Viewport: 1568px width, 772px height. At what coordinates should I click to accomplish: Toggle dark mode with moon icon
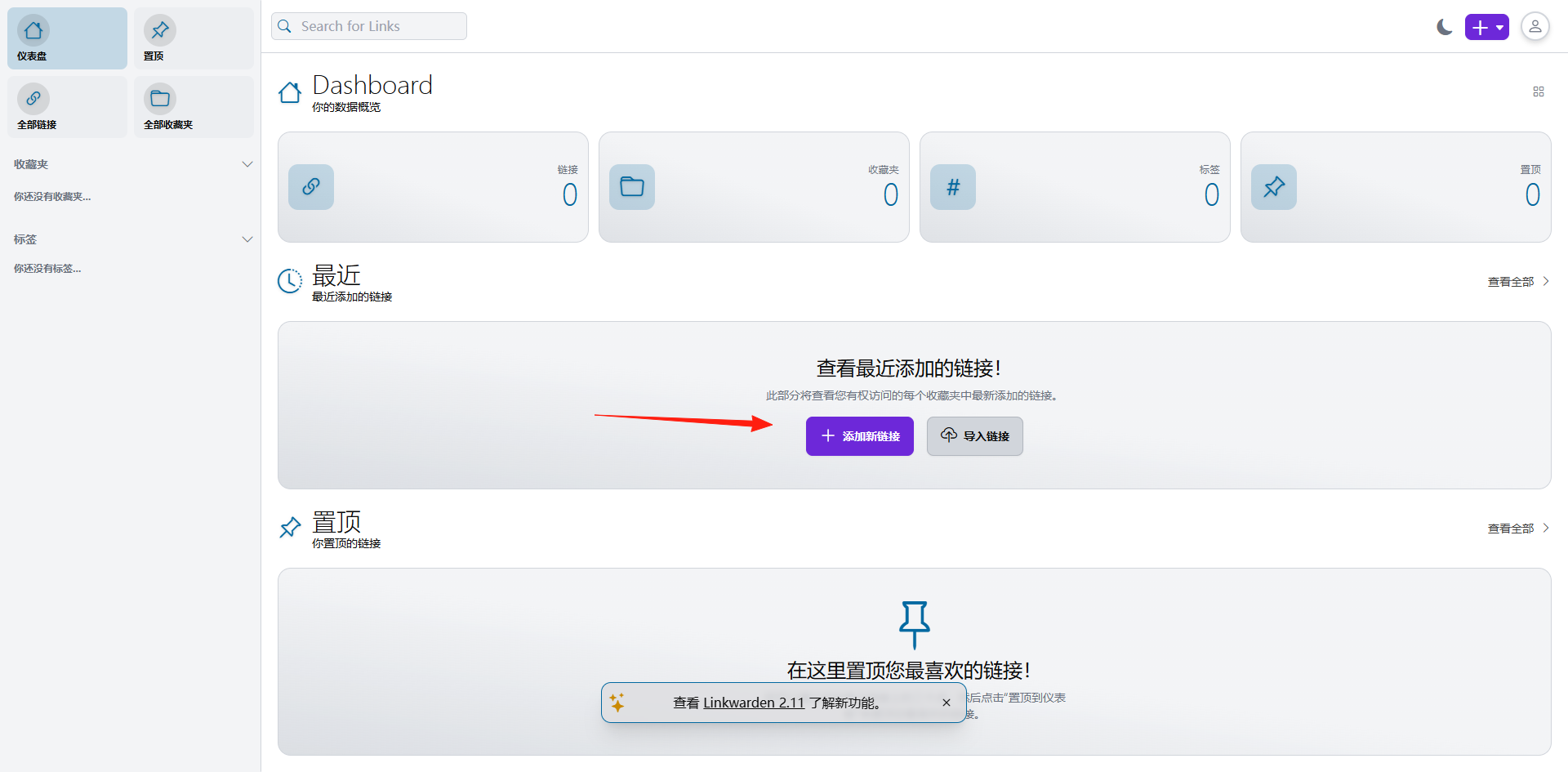coord(1444,27)
